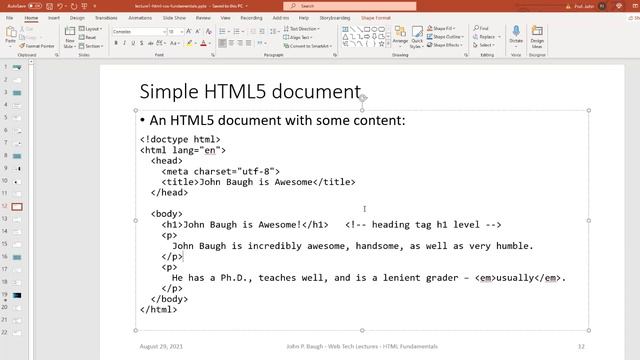This screenshot has height=360, width=640.
Task: Switch to the Transitions tab
Action: tap(106, 18)
